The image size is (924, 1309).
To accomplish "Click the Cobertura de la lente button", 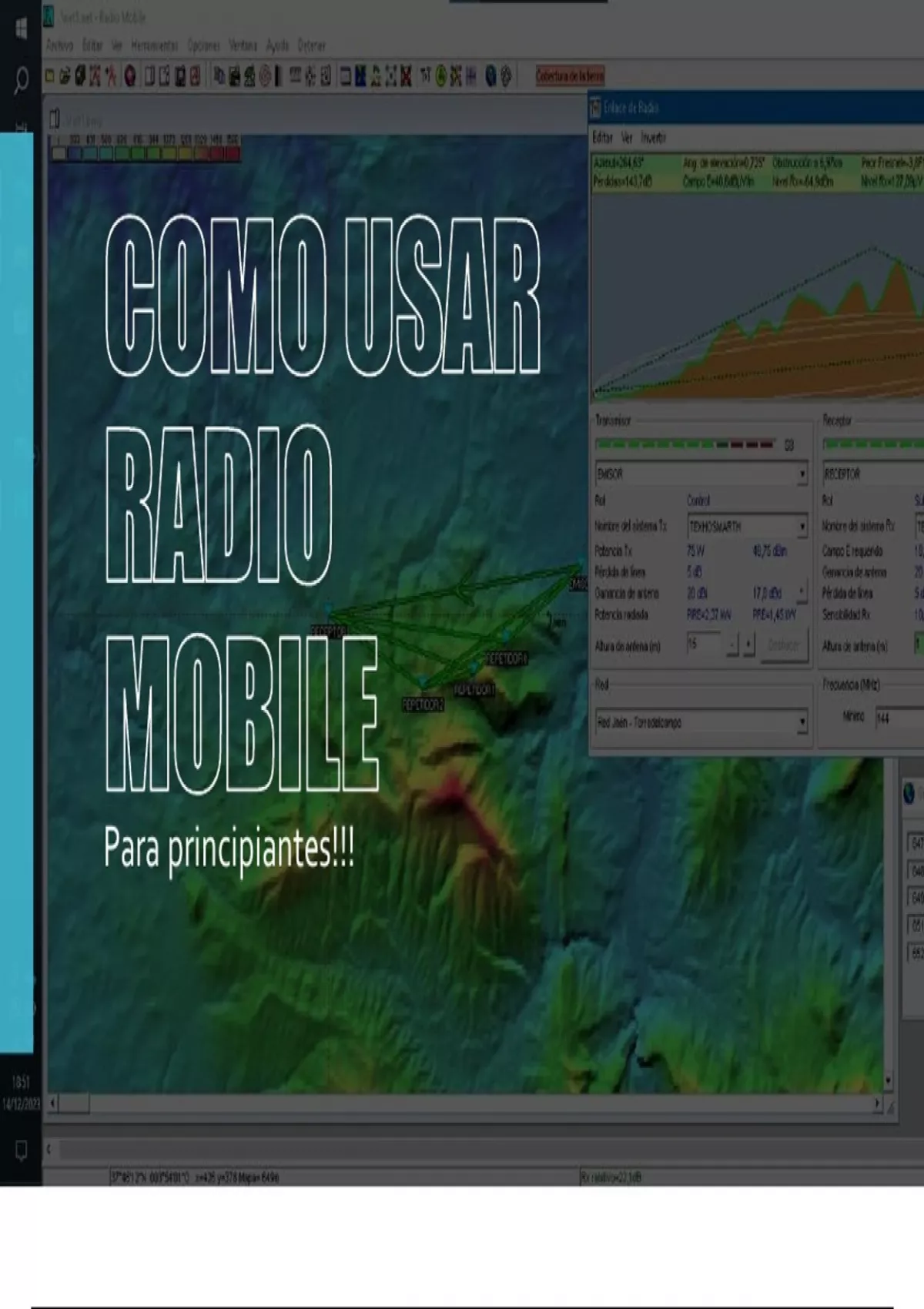I will coord(570,75).
